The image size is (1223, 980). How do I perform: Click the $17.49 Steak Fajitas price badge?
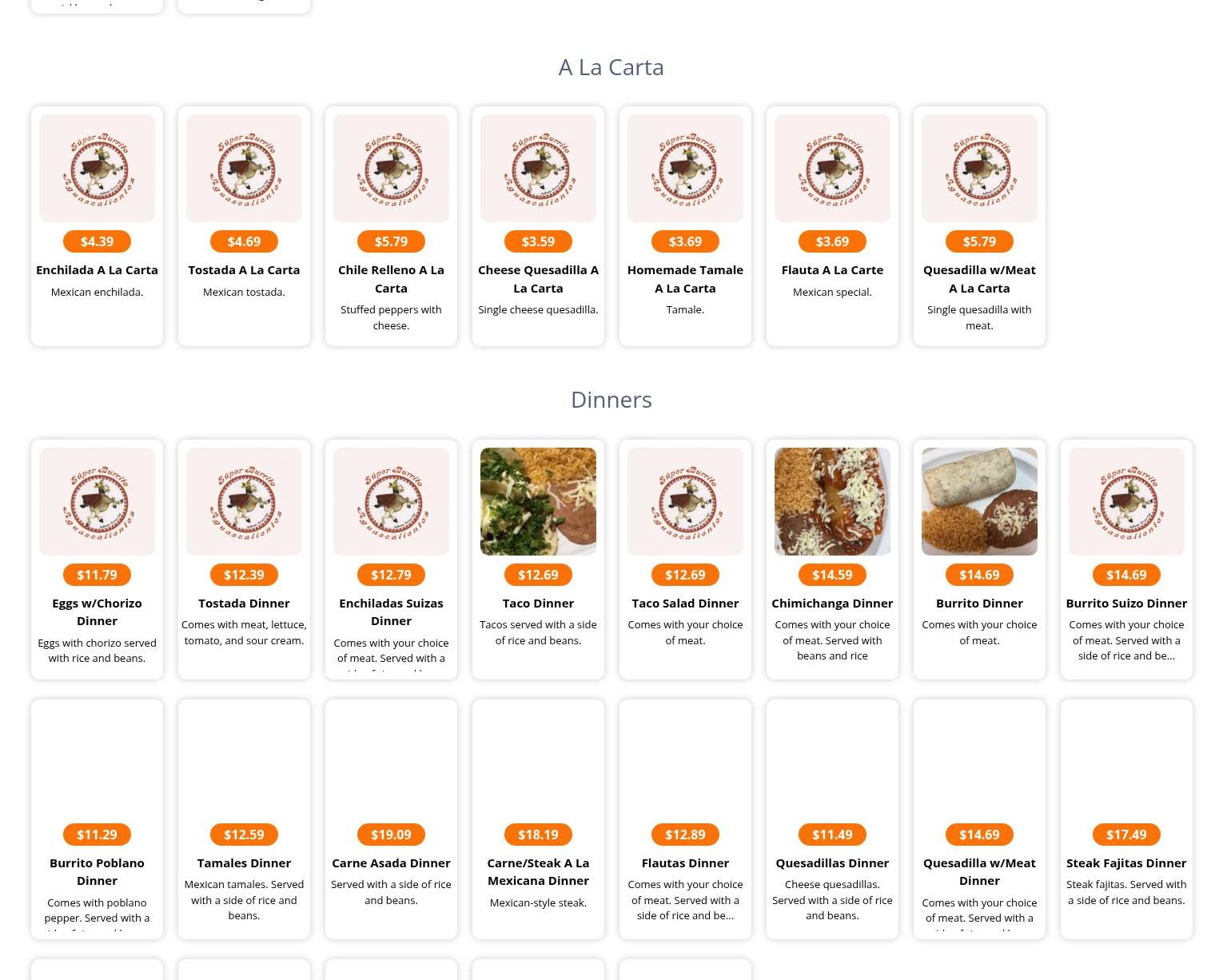click(1126, 835)
